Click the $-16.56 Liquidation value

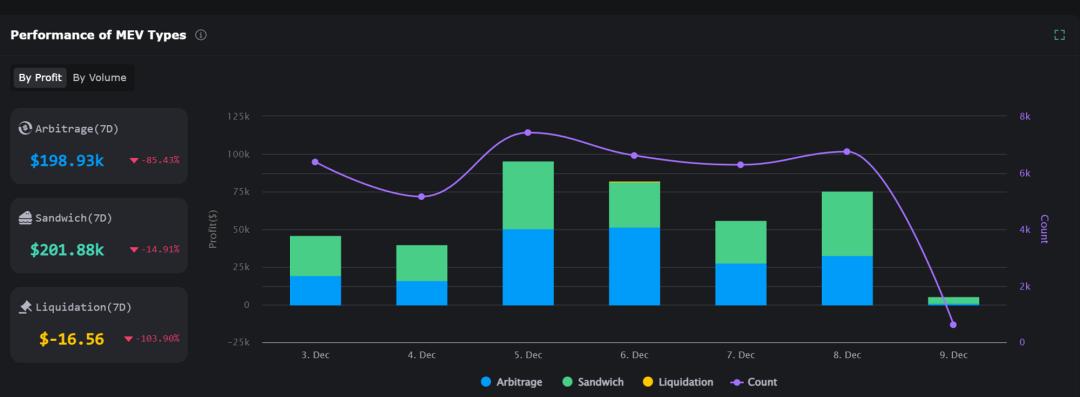tap(72, 339)
